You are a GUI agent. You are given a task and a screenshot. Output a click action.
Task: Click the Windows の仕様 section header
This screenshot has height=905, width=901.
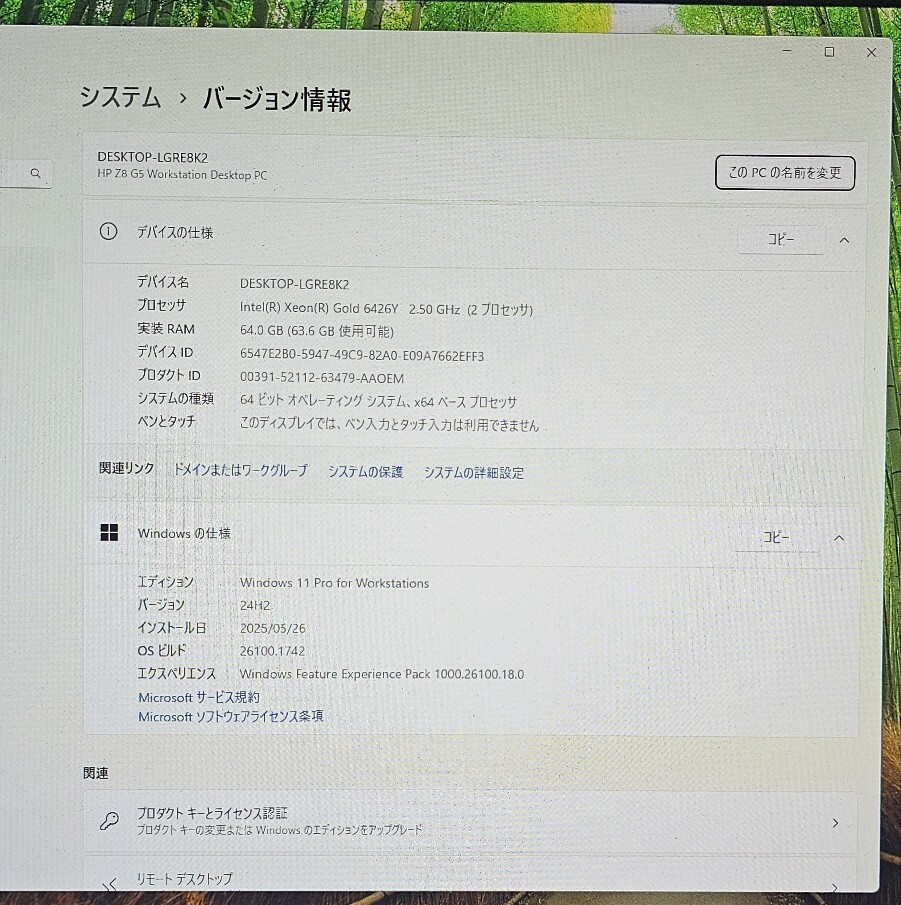184,533
